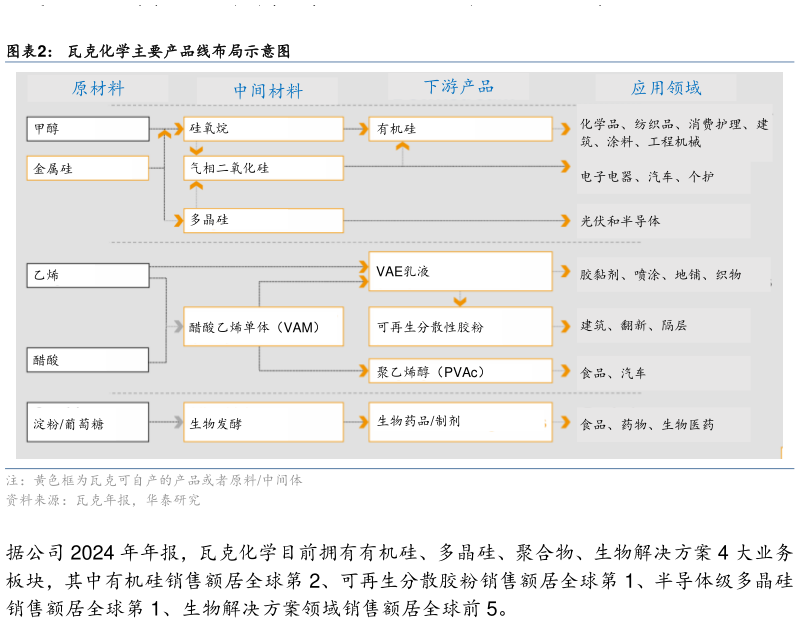This screenshot has height=623, width=800.
Task: Click the 食品、药物、生物医药 text
Action: pyautogui.click(x=647, y=424)
